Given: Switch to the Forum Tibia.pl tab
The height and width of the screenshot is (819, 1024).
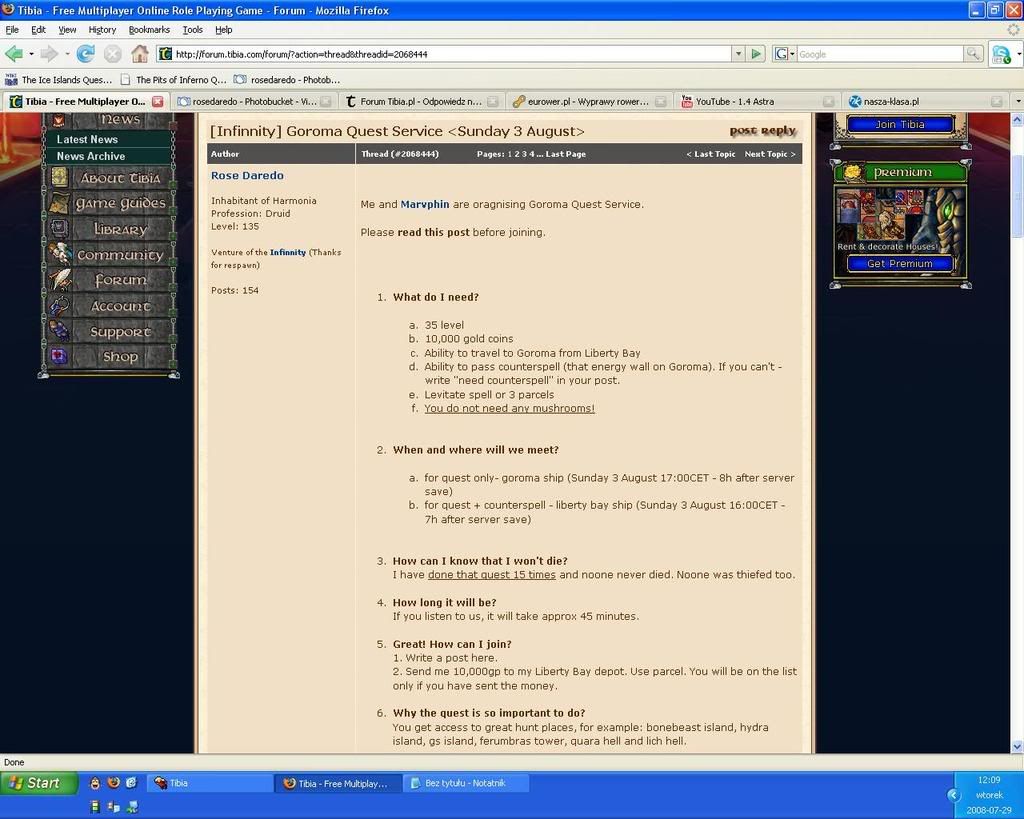Looking at the screenshot, I should (421, 101).
